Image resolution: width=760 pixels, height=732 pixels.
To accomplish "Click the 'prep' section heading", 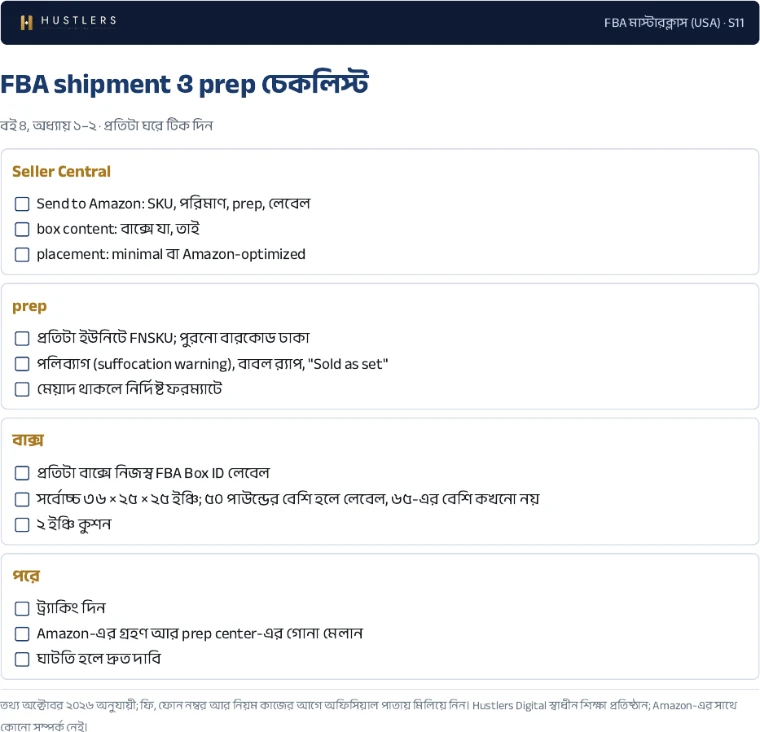I will pos(30,307).
